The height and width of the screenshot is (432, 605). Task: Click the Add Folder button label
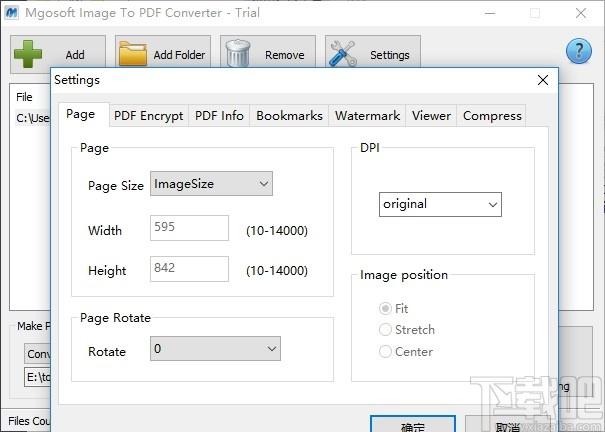coord(179,55)
